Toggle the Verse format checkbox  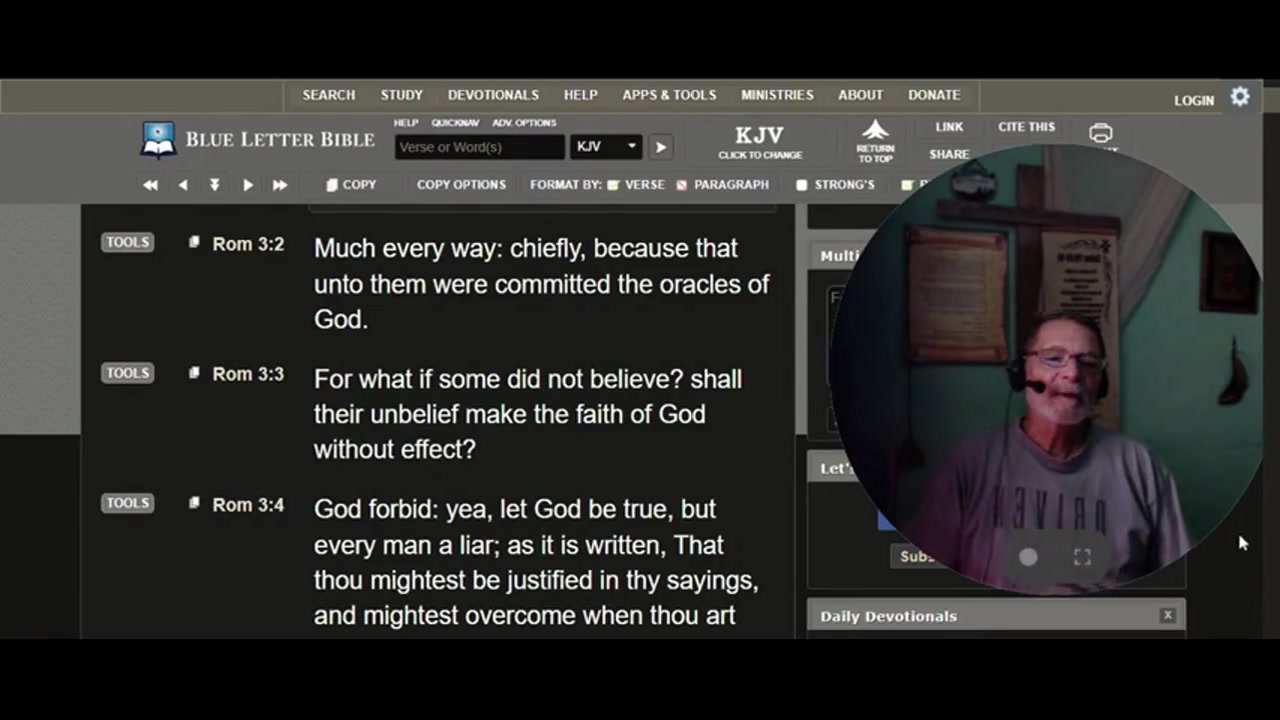point(613,185)
